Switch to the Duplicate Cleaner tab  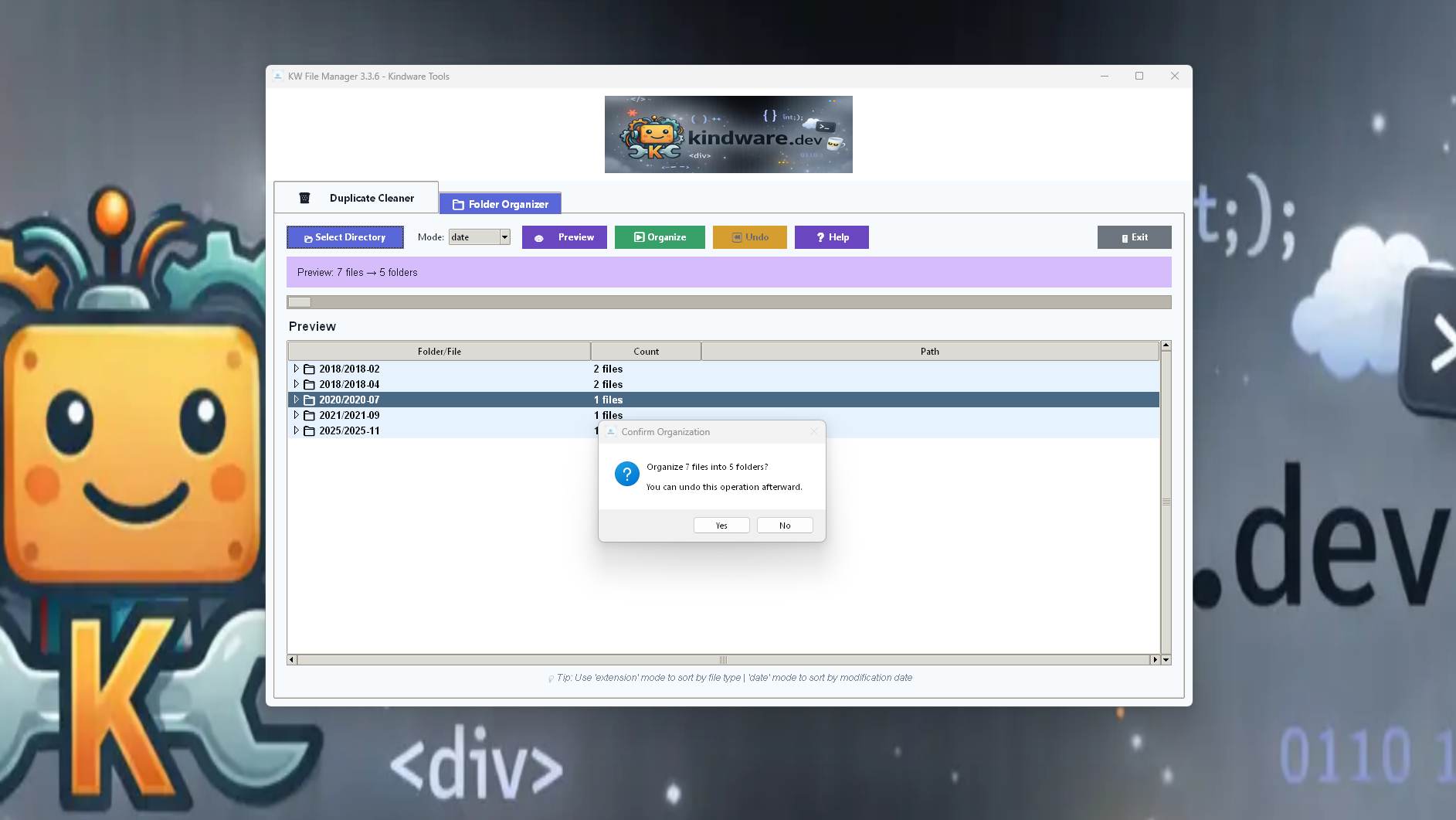357,198
